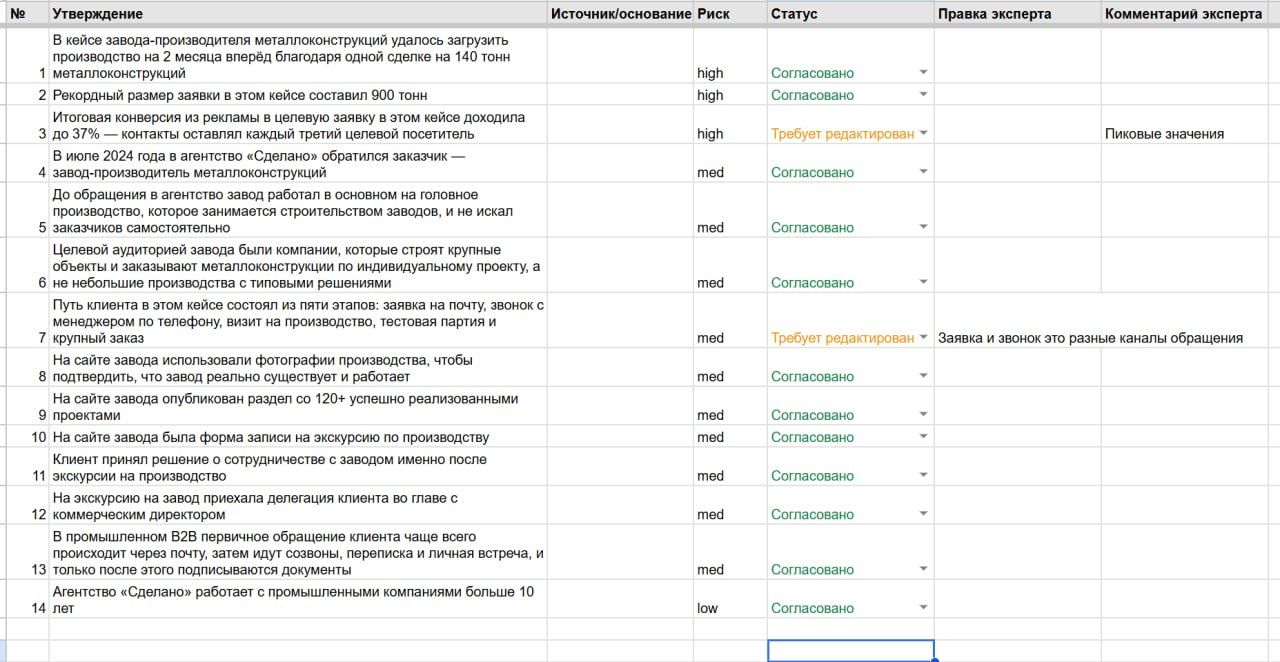Click statement beginning 'Целевой аудиторией завода были компании'
1280x662 pixels.
[298, 266]
